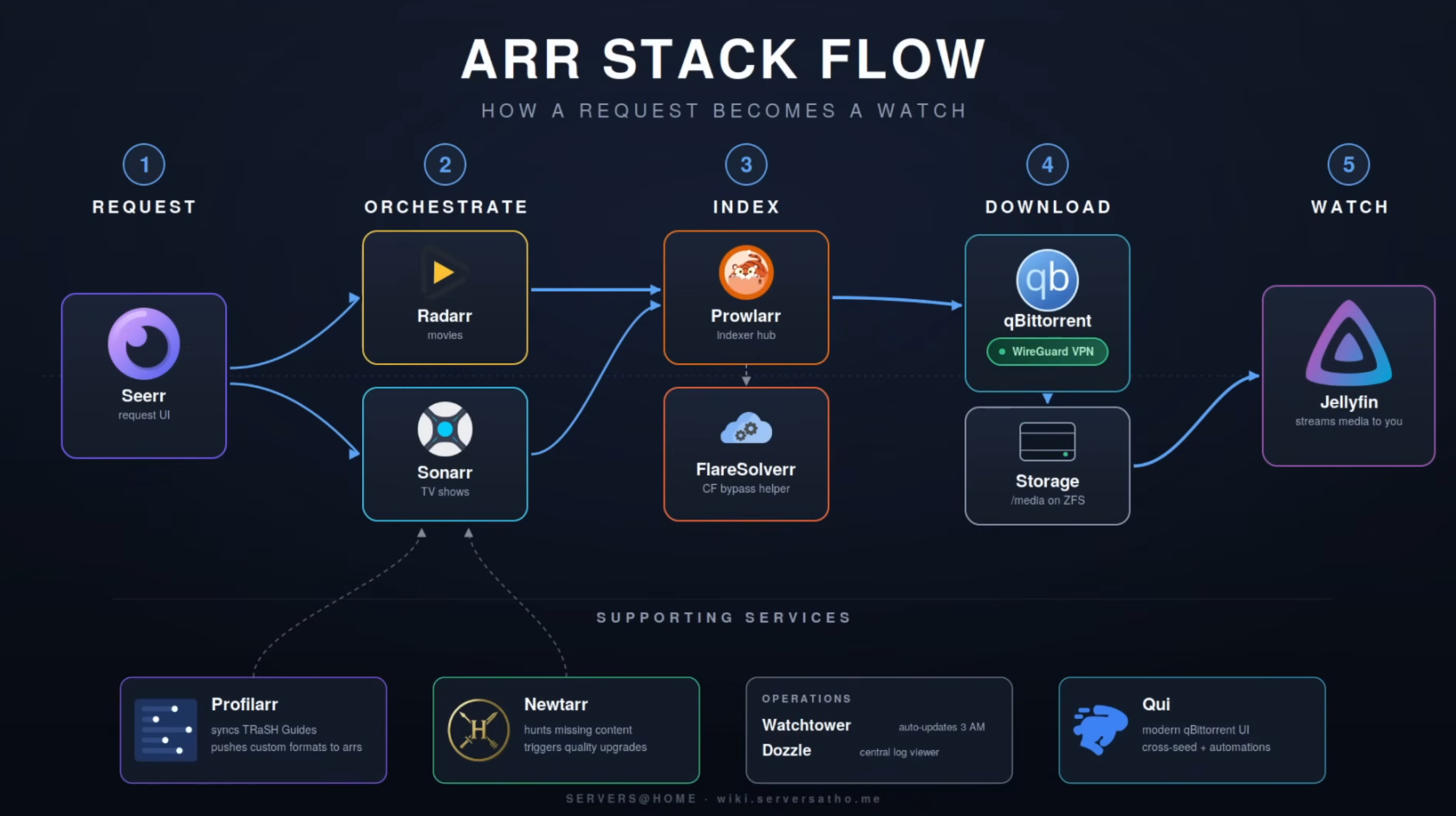Click the Prowlarr orange cat icon
The image size is (1456, 816).
click(x=746, y=272)
